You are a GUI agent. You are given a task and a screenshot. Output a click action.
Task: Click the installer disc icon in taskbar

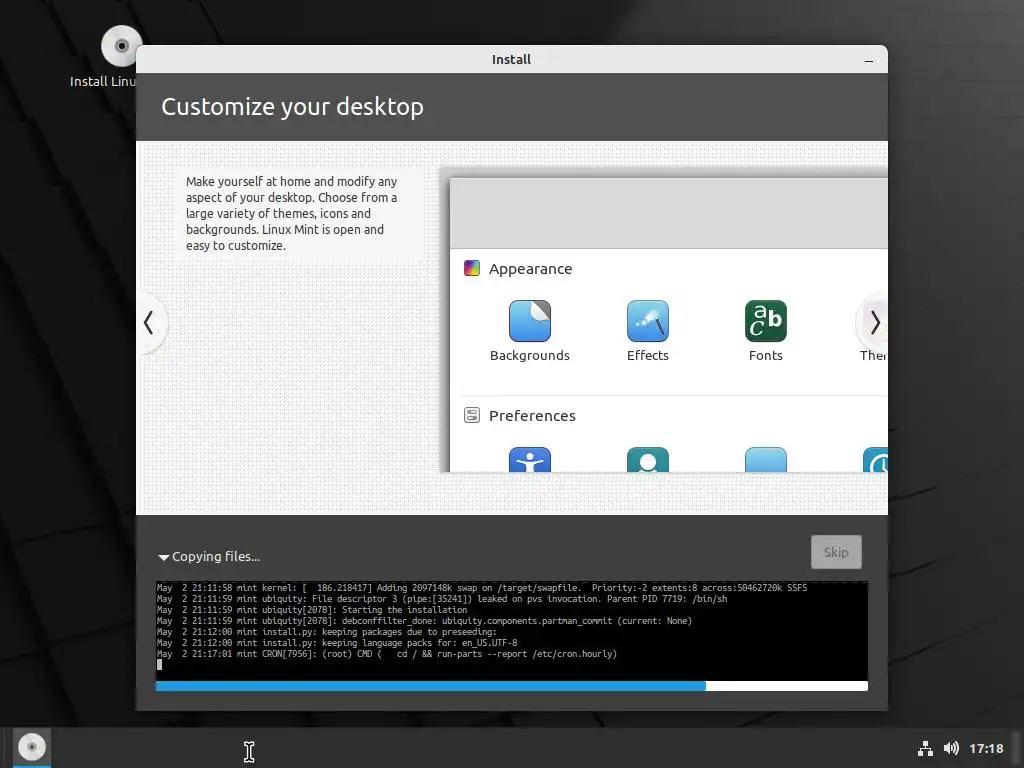[31, 746]
